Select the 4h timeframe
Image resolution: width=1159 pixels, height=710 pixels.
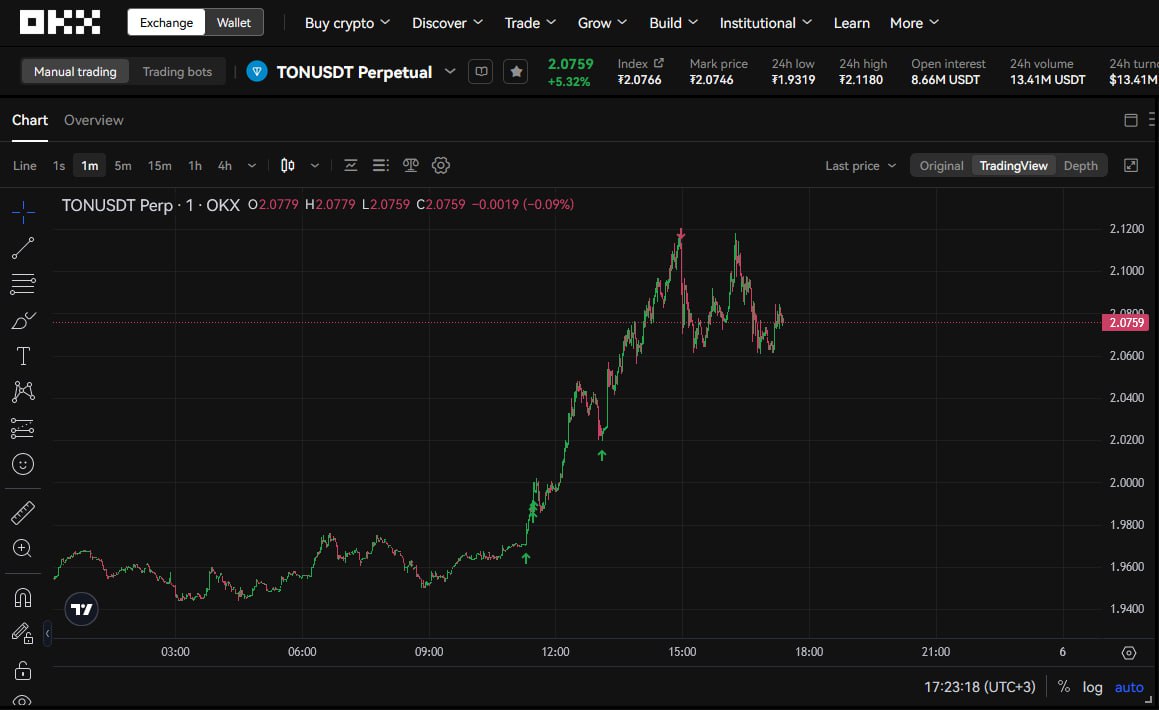click(225, 165)
